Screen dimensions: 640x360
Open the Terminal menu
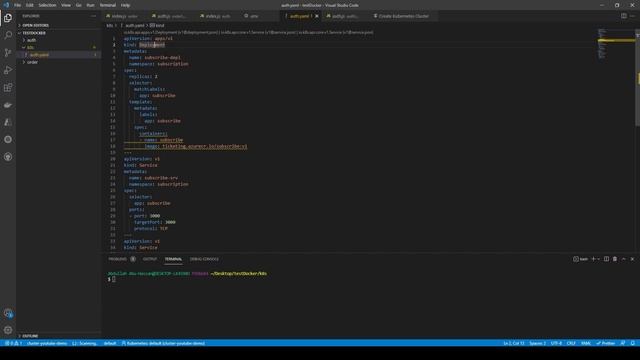pos(108,5)
